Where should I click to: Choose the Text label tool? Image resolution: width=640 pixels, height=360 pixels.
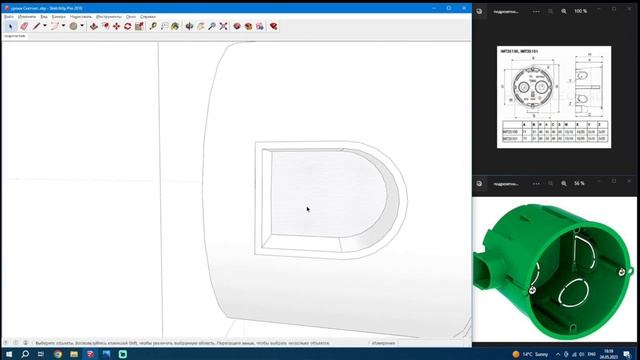pyautogui.click(x=164, y=27)
